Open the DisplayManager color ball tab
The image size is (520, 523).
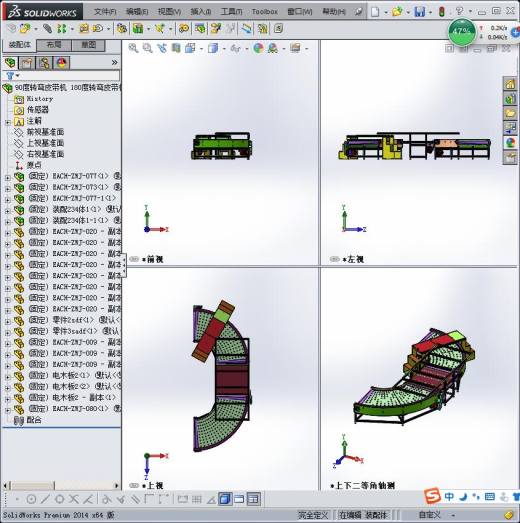tap(62, 63)
